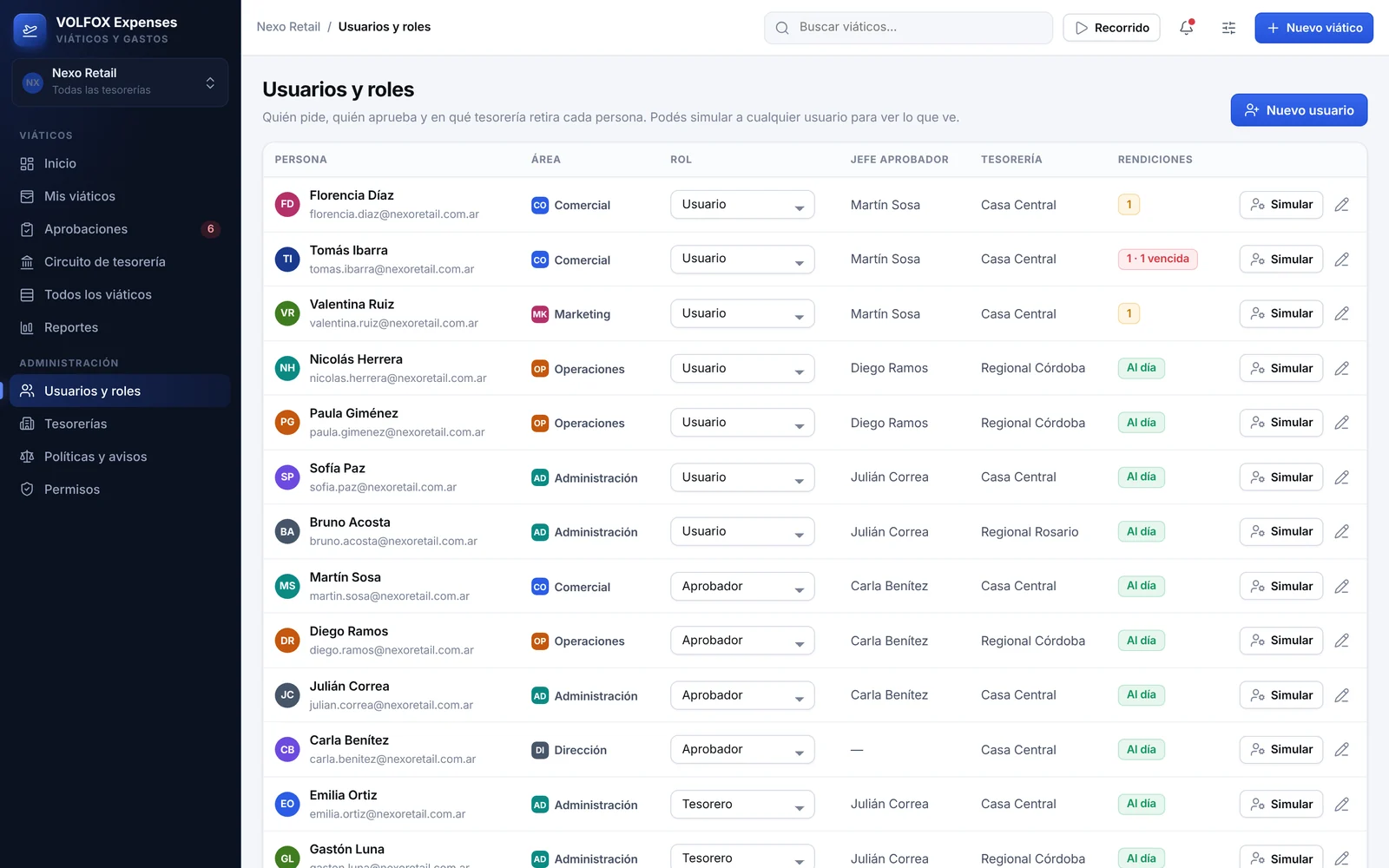Open Circuito de tesorería
The height and width of the screenshot is (868, 1389).
pyautogui.click(x=120, y=262)
